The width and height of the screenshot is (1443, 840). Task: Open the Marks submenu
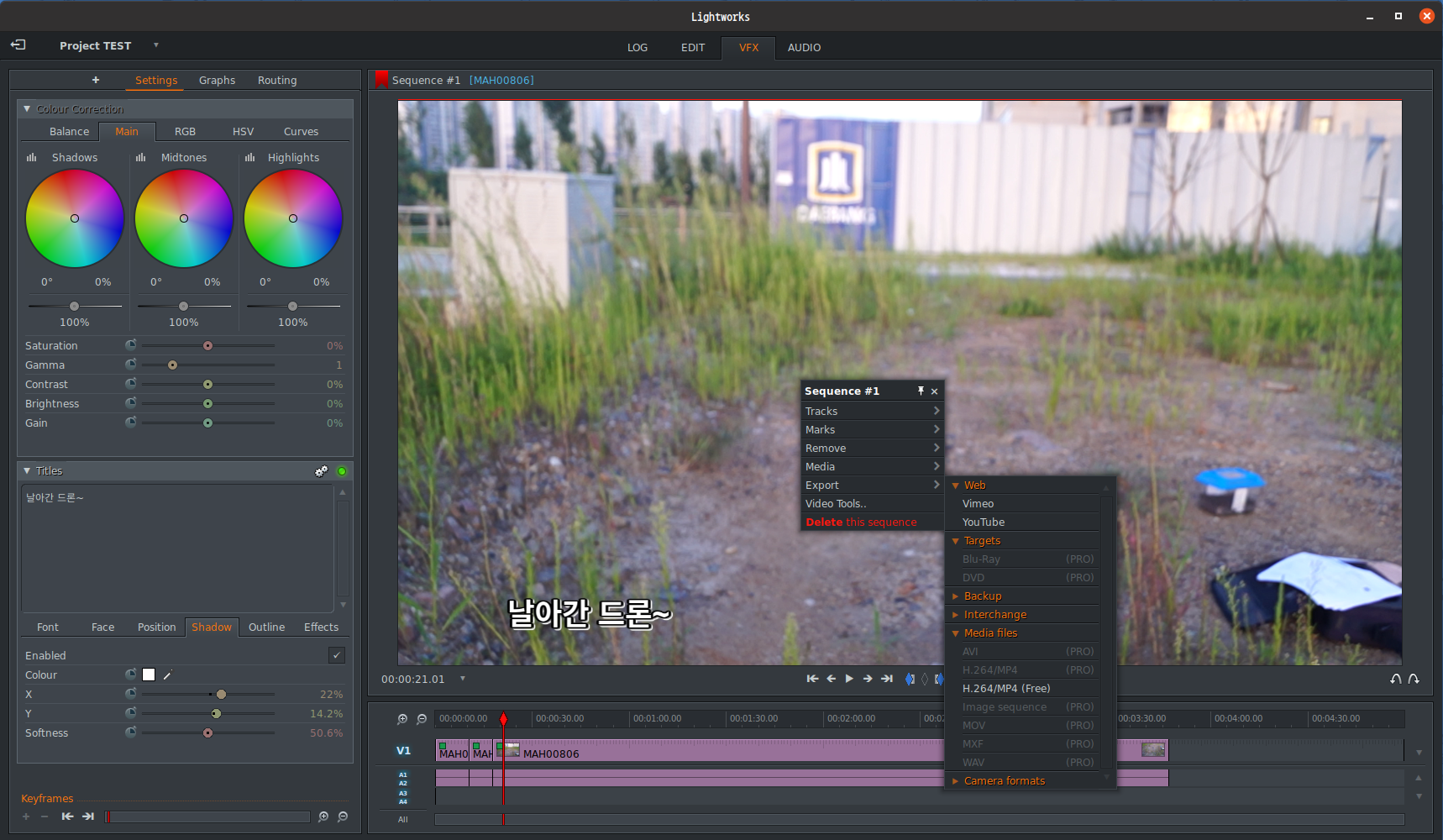872,429
